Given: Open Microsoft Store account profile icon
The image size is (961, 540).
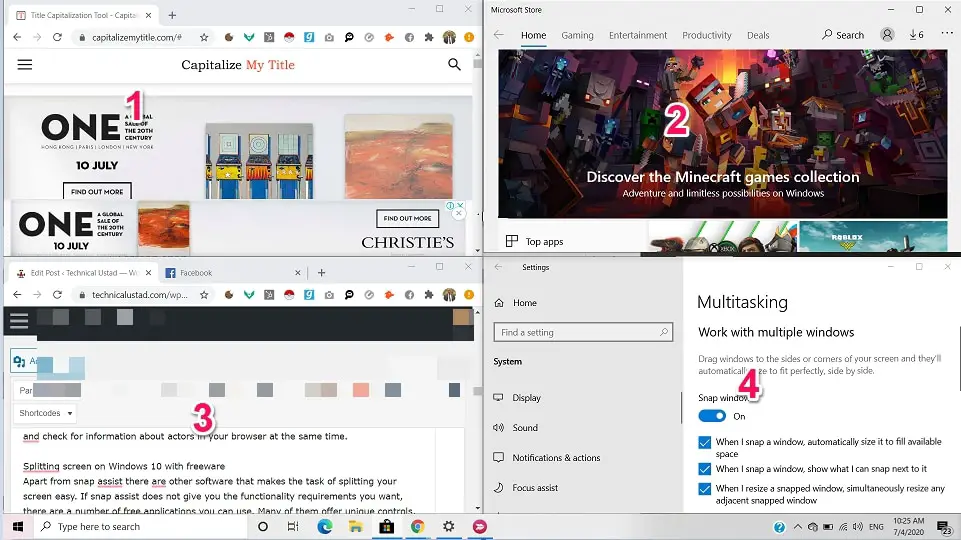Looking at the screenshot, I should click(x=887, y=35).
